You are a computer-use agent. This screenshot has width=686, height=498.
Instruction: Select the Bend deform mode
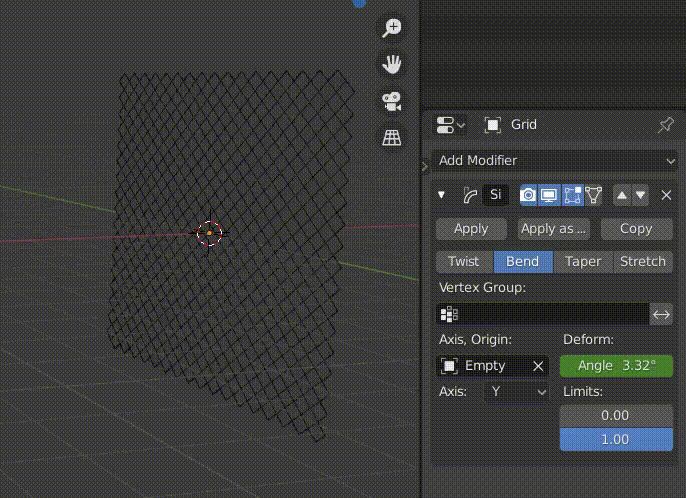(x=523, y=262)
